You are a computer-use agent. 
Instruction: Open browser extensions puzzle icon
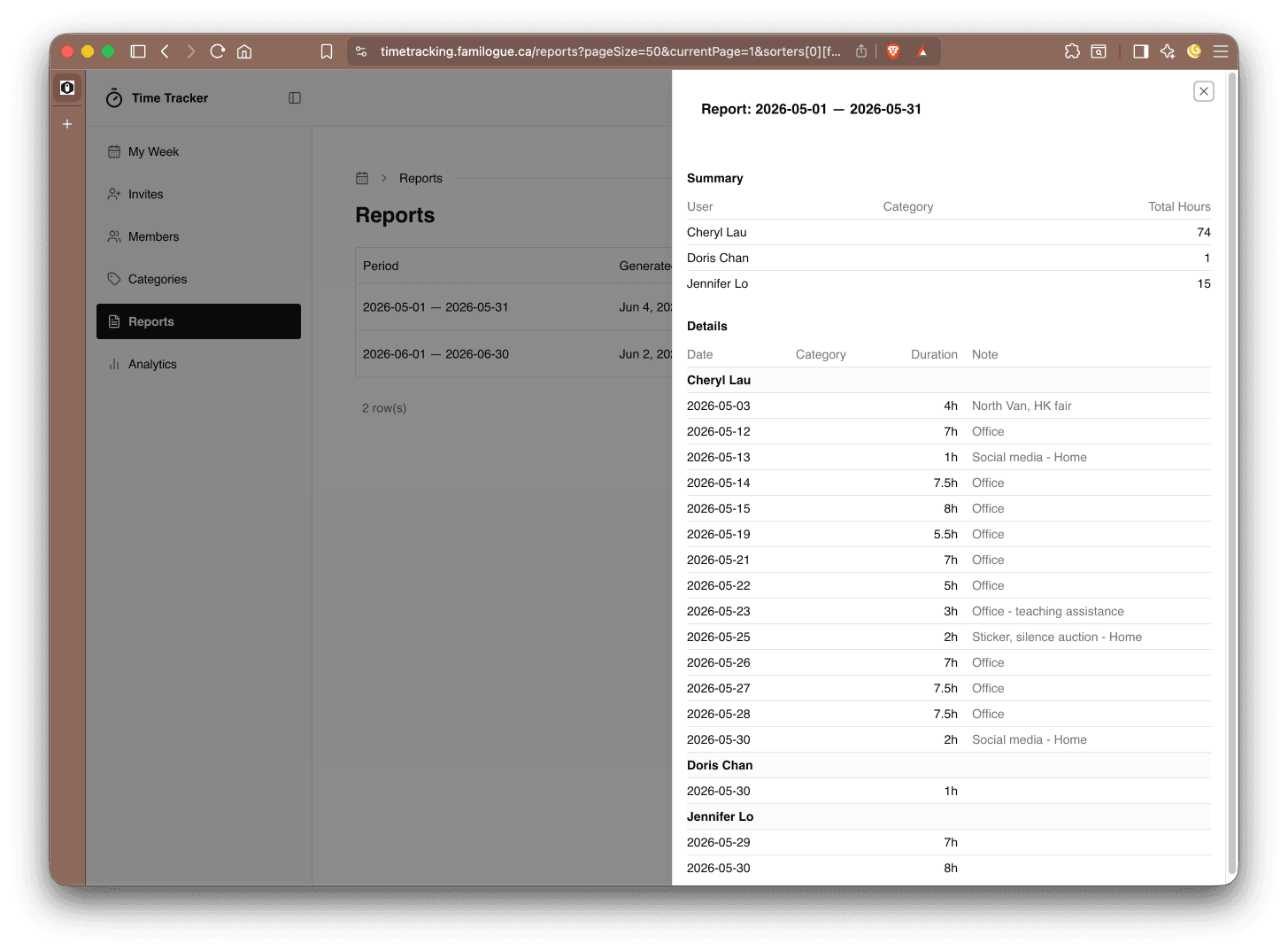coord(1072,51)
